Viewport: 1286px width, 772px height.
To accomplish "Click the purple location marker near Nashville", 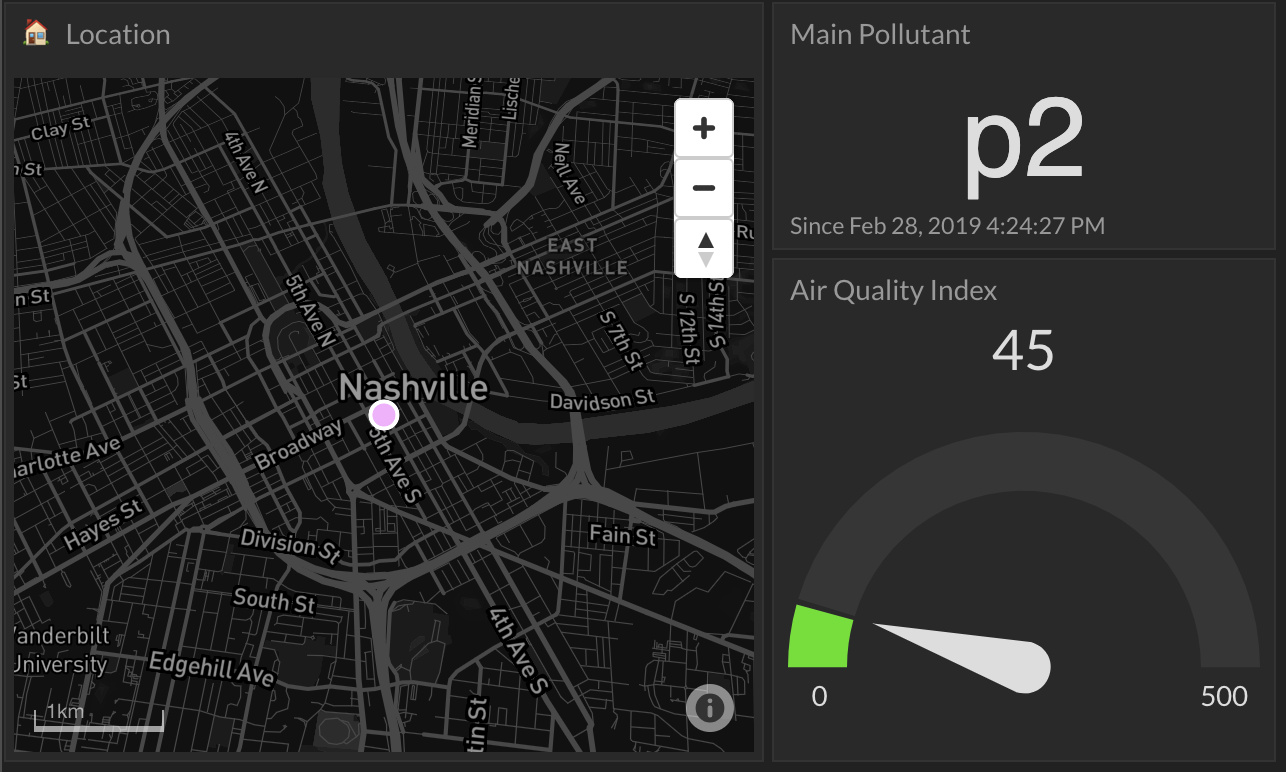I will coord(383,414).
